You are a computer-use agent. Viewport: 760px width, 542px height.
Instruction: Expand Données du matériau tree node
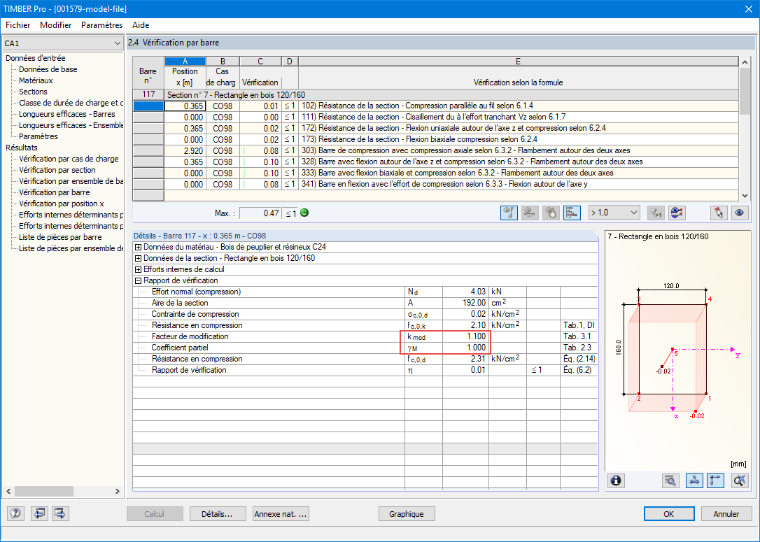point(138,247)
